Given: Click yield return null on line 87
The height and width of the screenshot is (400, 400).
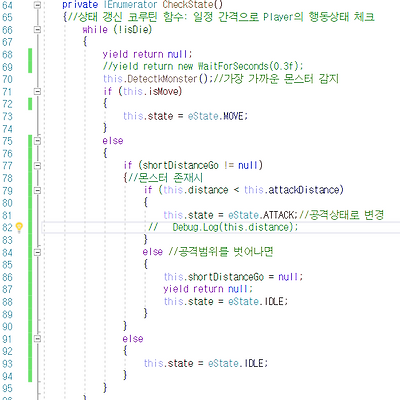Looking at the screenshot, I should (208, 289).
